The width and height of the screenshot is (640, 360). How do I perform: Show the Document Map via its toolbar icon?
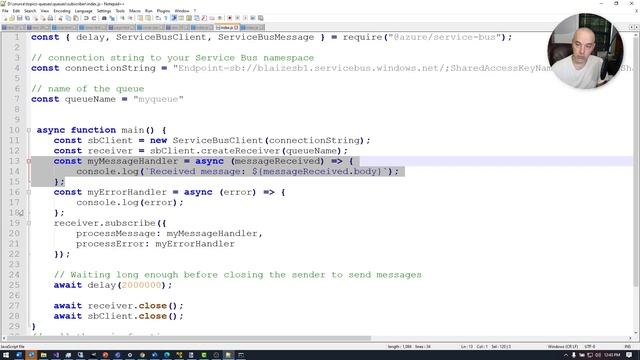[x=189, y=18]
